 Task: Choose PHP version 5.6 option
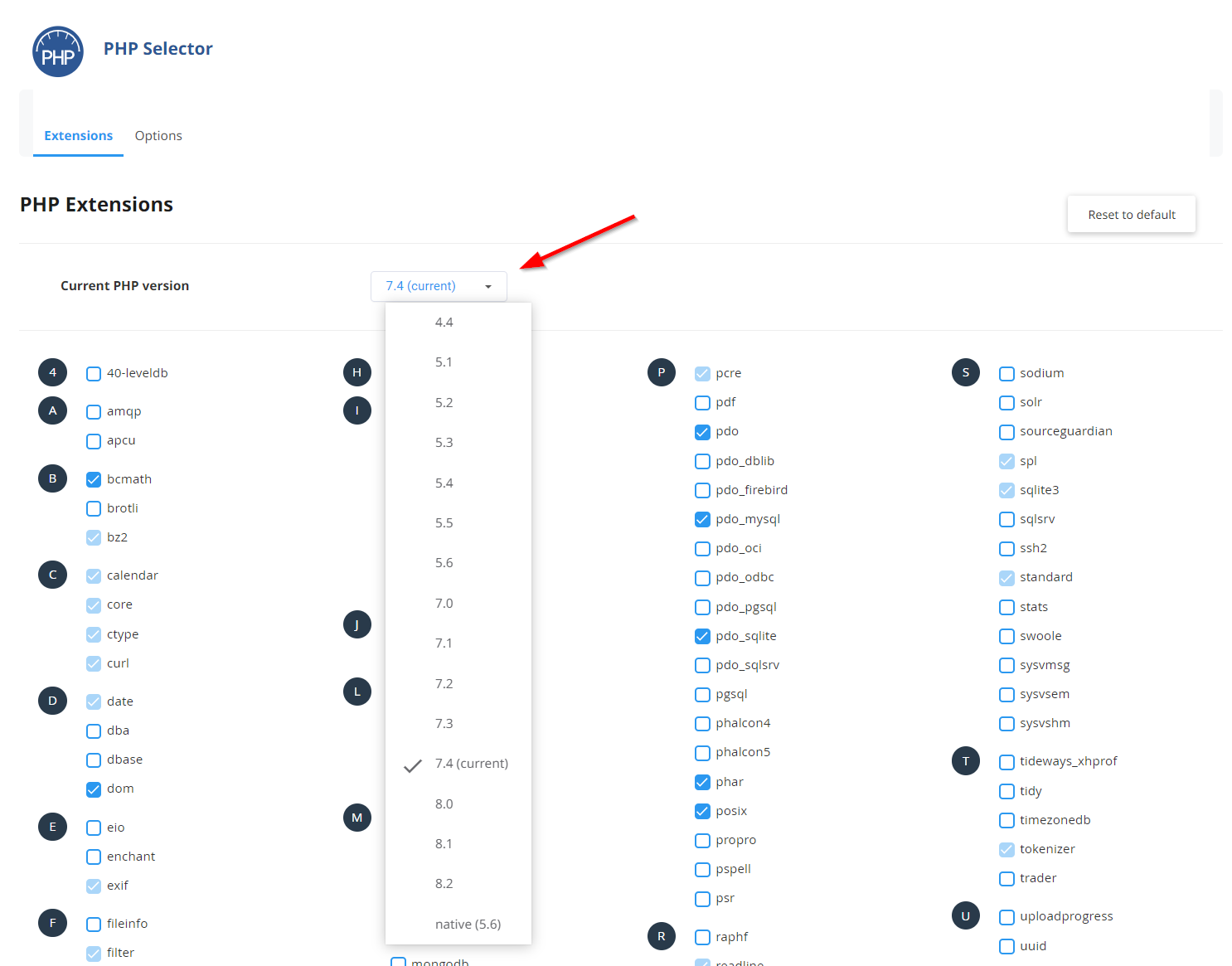(458, 563)
